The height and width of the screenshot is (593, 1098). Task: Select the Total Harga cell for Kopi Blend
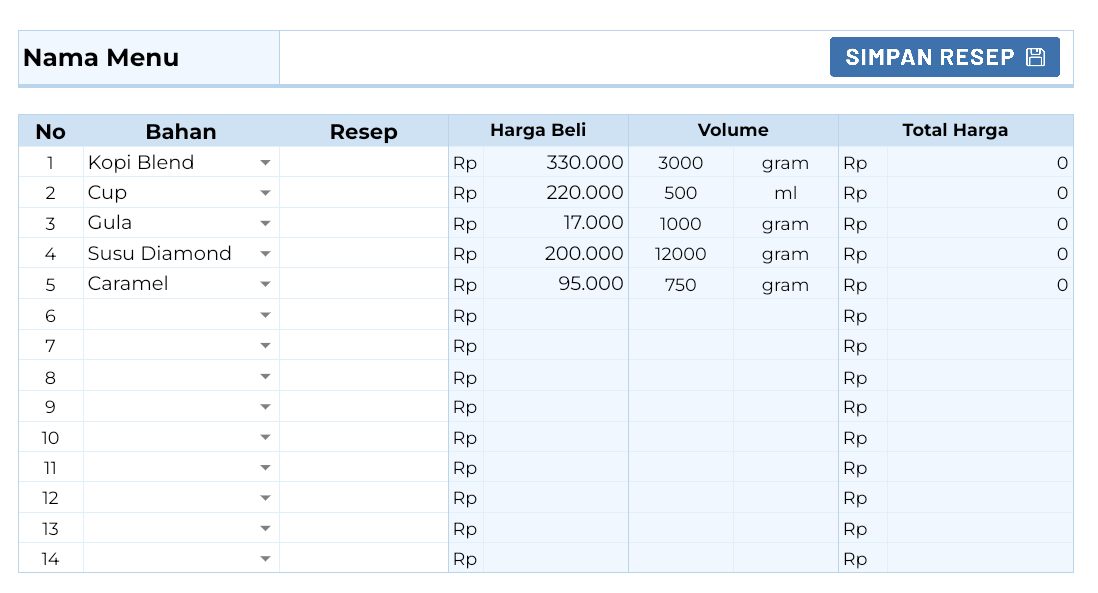pyautogui.click(x=979, y=163)
